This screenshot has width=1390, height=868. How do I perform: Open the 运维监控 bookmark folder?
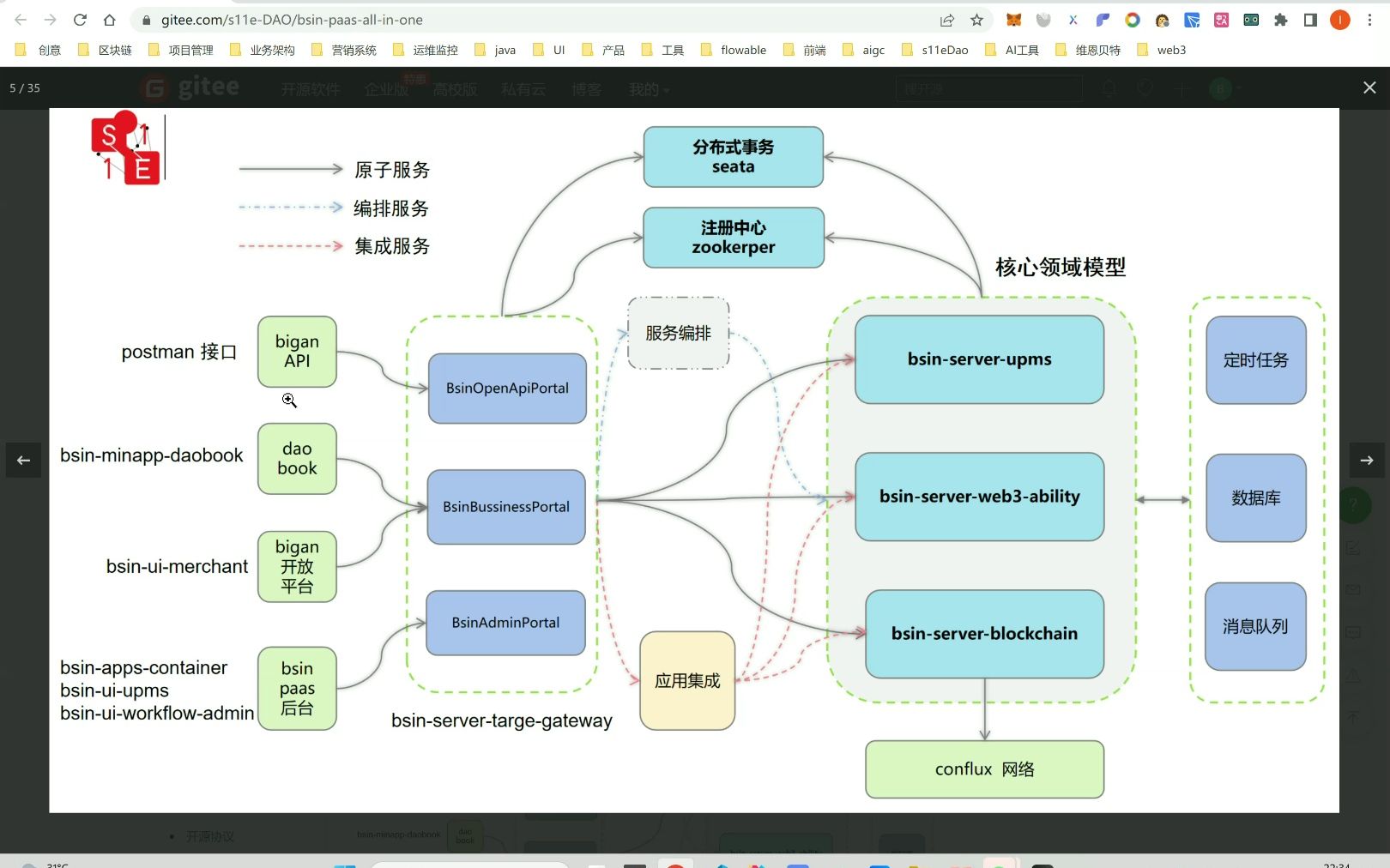pos(426,50)
